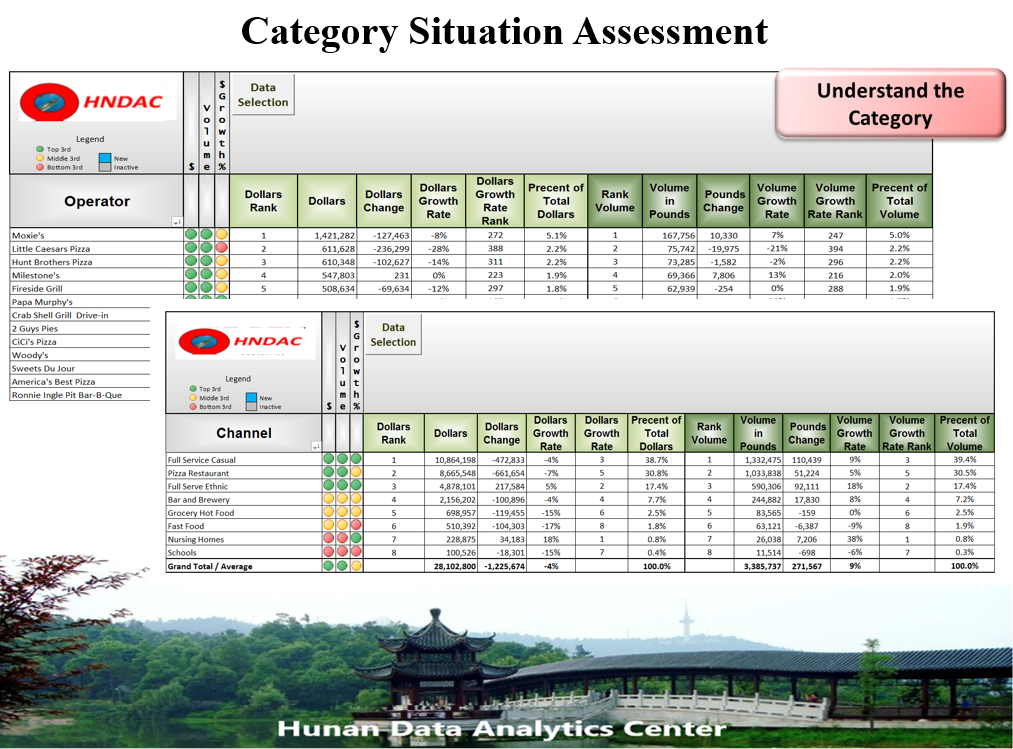Click Nursing Homes' green growth indicator circle
This screenshot has height=749, width=1013.
click(357, 539)
